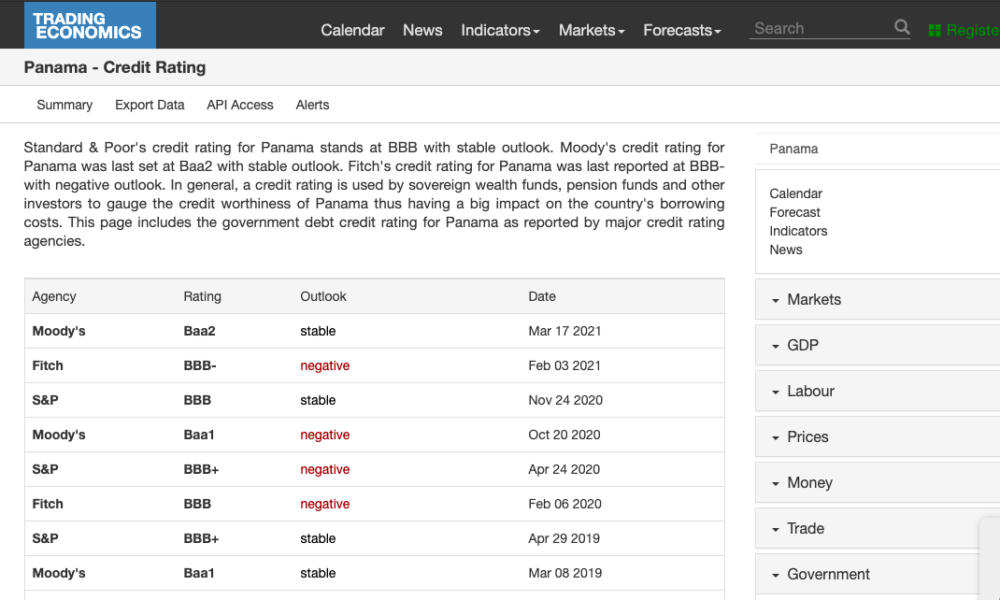1000x600 pixels.
Task: Open the News page in top navigation
Action: pos(422,30)
